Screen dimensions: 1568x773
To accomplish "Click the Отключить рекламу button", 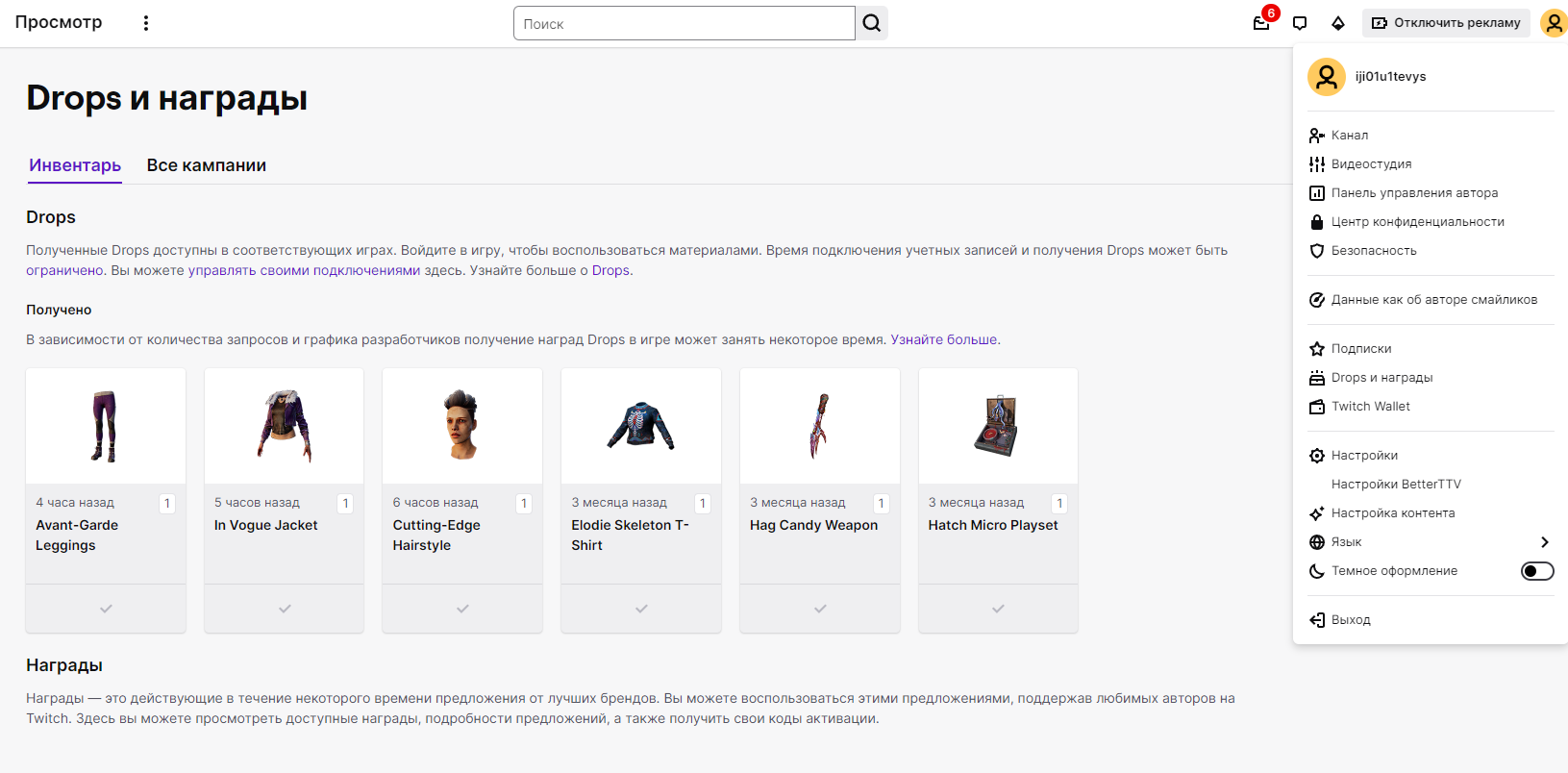I will click(x=1446, y=23).
